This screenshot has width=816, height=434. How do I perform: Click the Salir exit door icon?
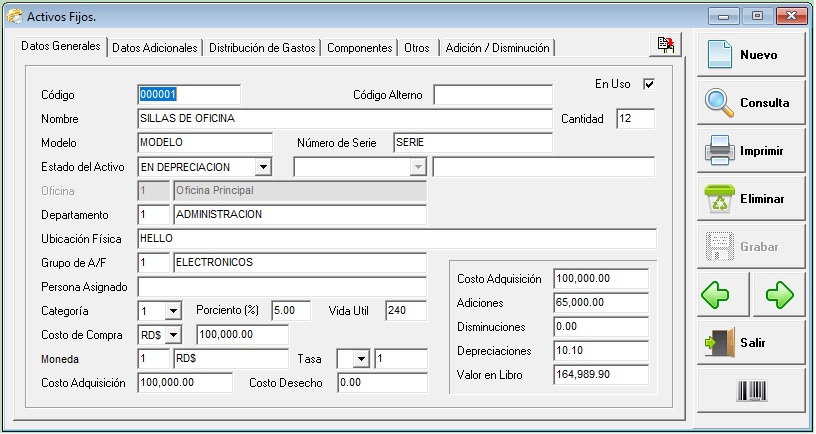[x=720, y=343]
